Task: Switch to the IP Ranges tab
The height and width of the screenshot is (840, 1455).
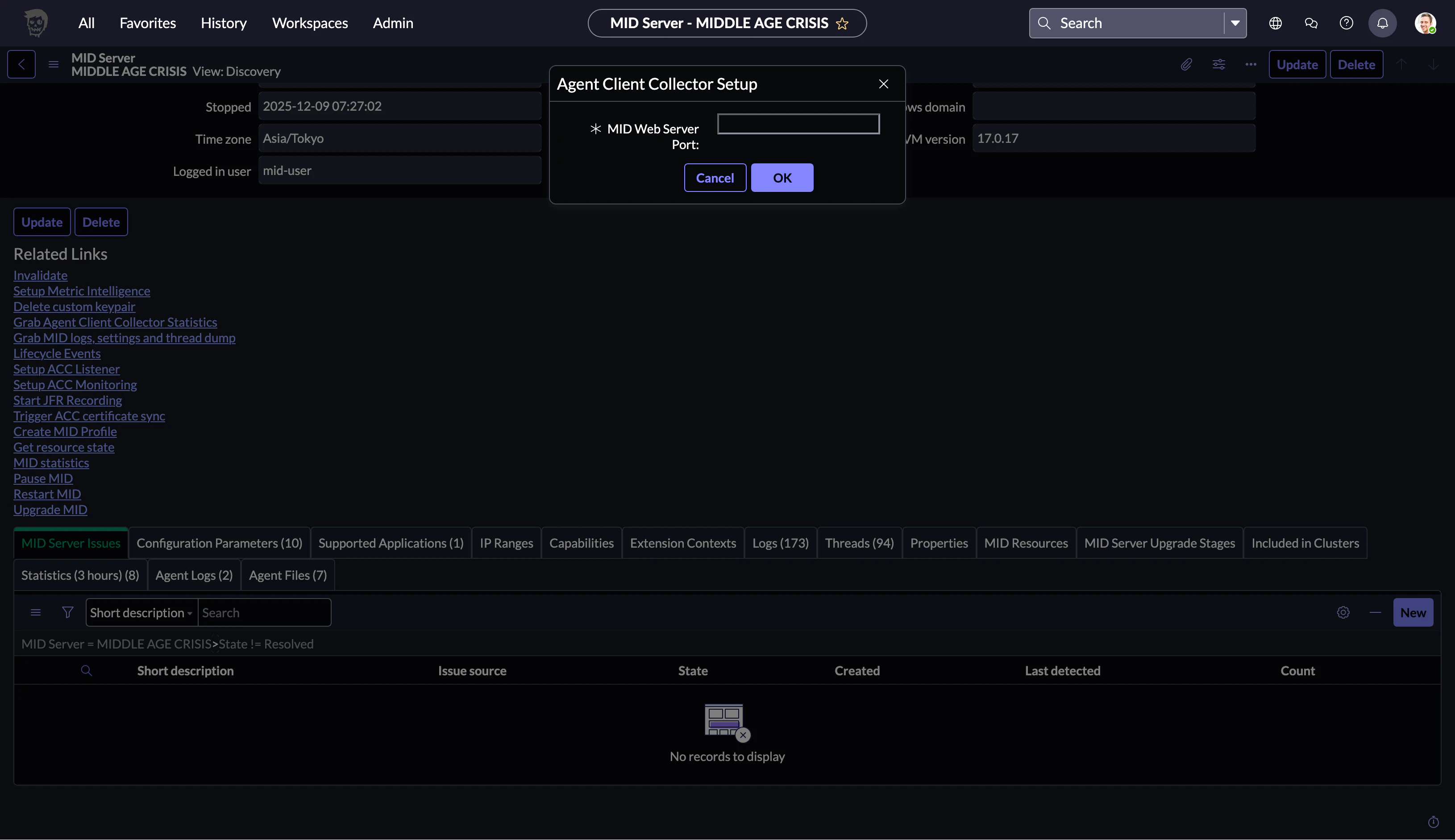Action: point(507,543)
